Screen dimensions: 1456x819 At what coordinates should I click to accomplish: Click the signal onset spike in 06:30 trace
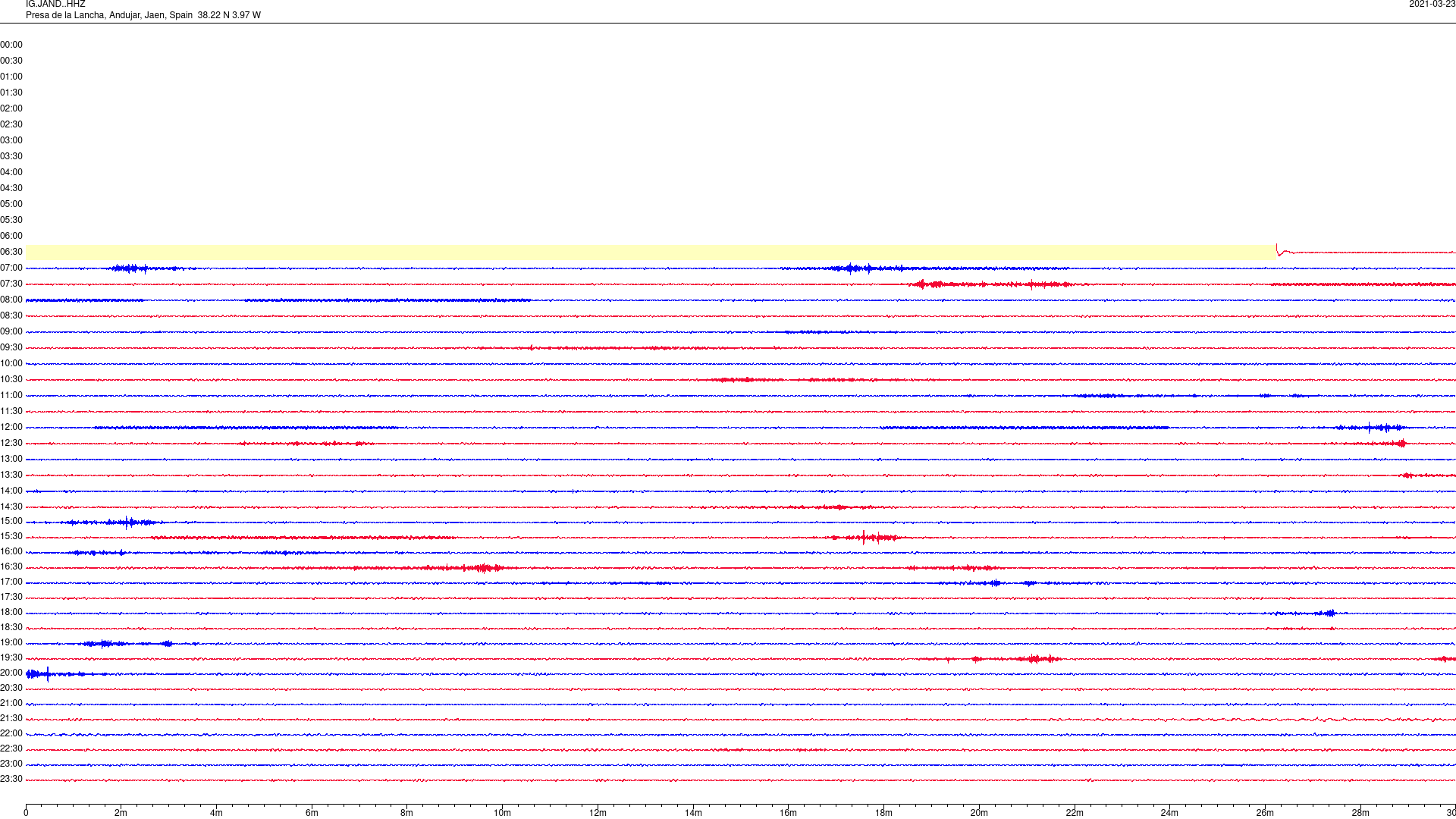(x=1279, y=249)
